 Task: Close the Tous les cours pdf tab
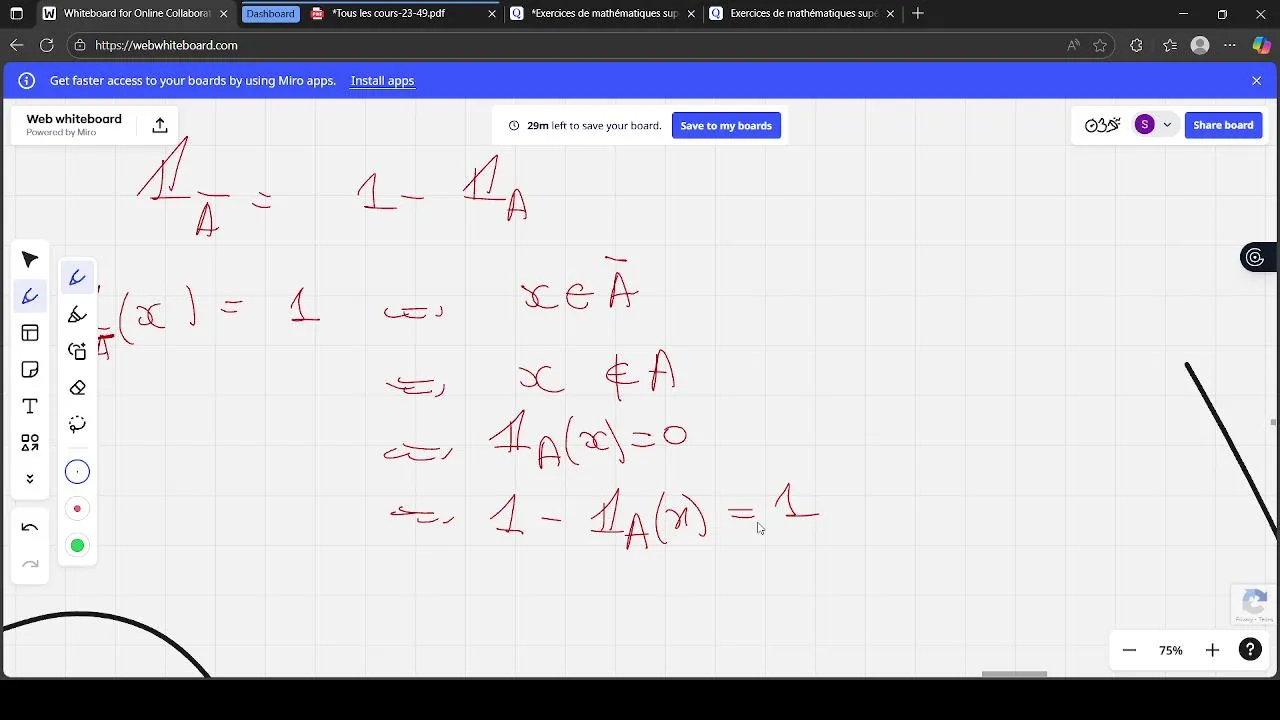pos(492,14)
